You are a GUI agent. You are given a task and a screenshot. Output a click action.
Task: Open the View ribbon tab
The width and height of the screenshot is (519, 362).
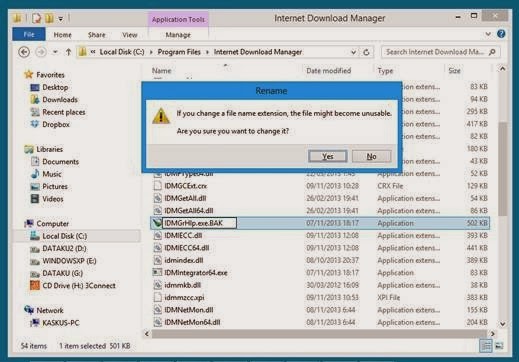point(129,35)
